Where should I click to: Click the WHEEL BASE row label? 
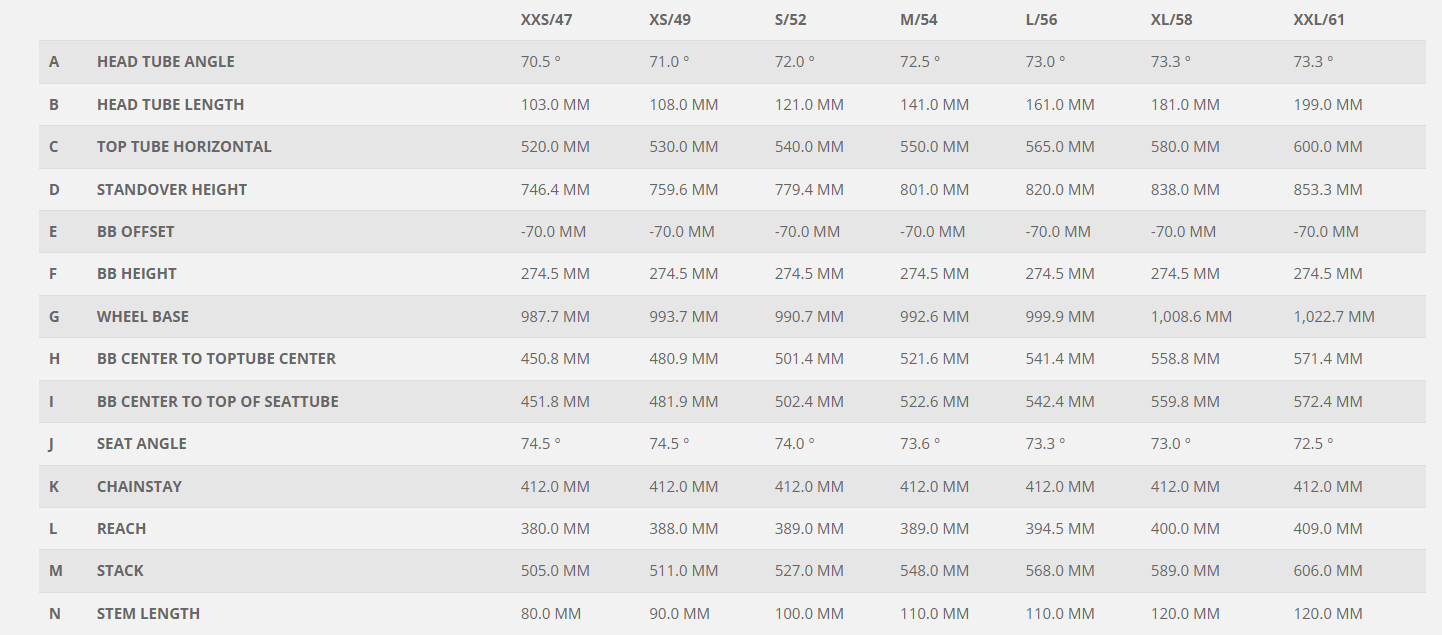click(x=143, y=317)
